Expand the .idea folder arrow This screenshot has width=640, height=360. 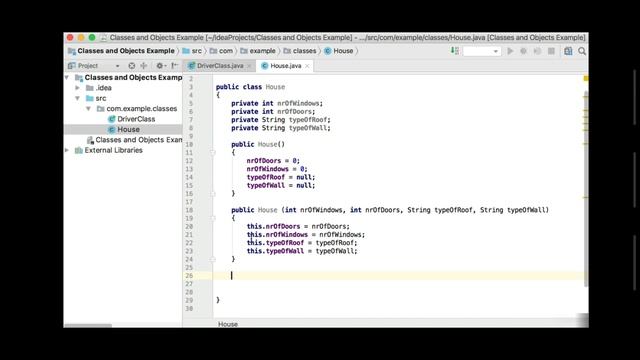coord(78,88)
